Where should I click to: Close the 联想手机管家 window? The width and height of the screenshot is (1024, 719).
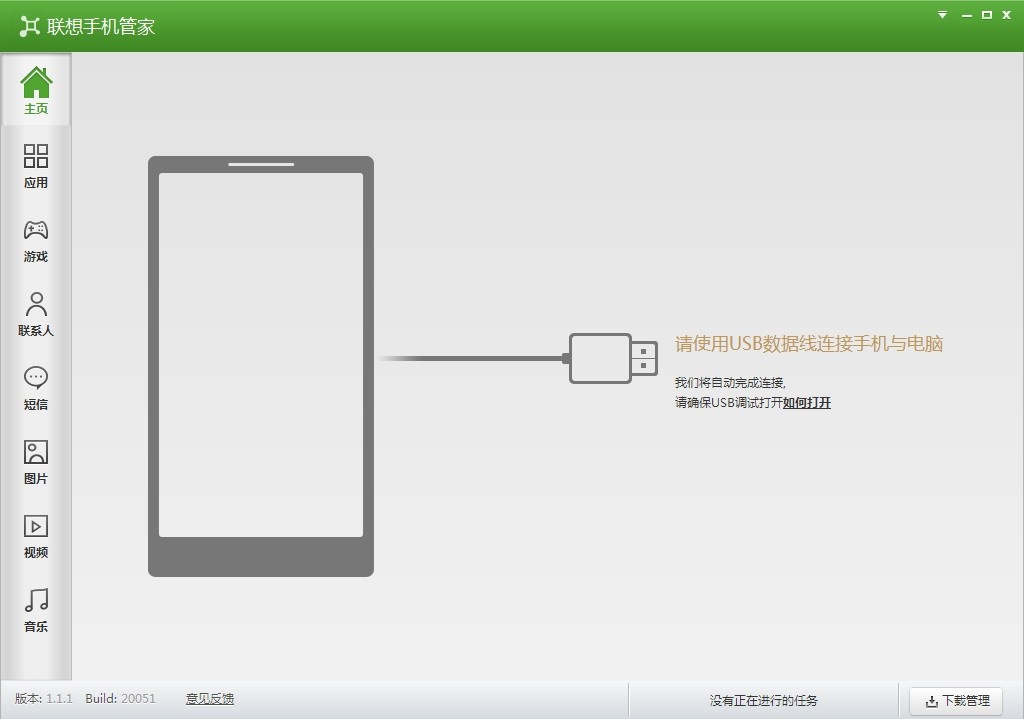(x=1006, y=14)
